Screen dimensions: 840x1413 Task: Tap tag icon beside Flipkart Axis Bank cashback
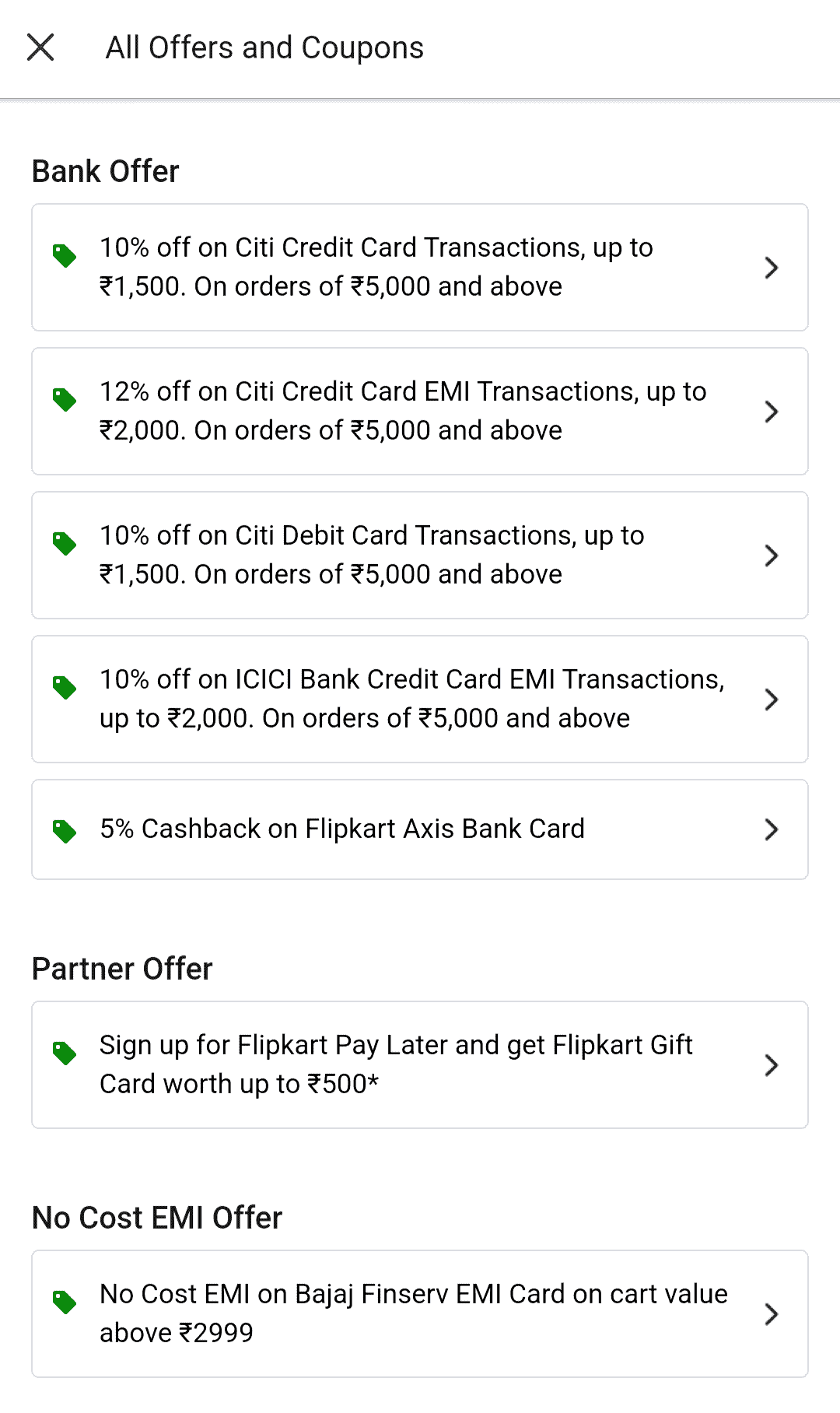pos(65,831)
